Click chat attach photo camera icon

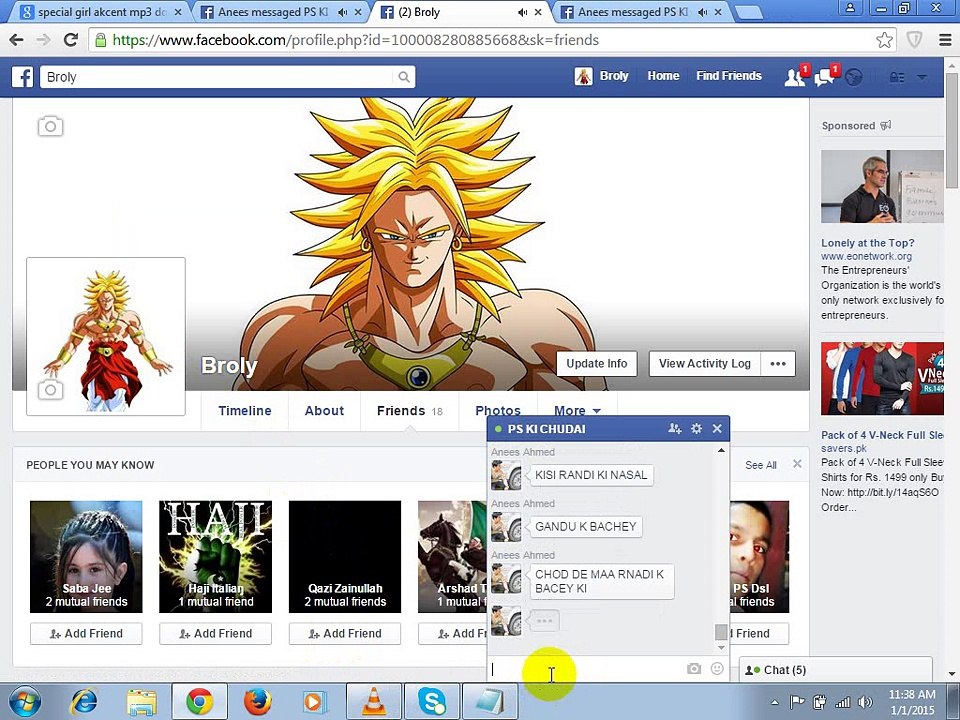click(694, 669)
